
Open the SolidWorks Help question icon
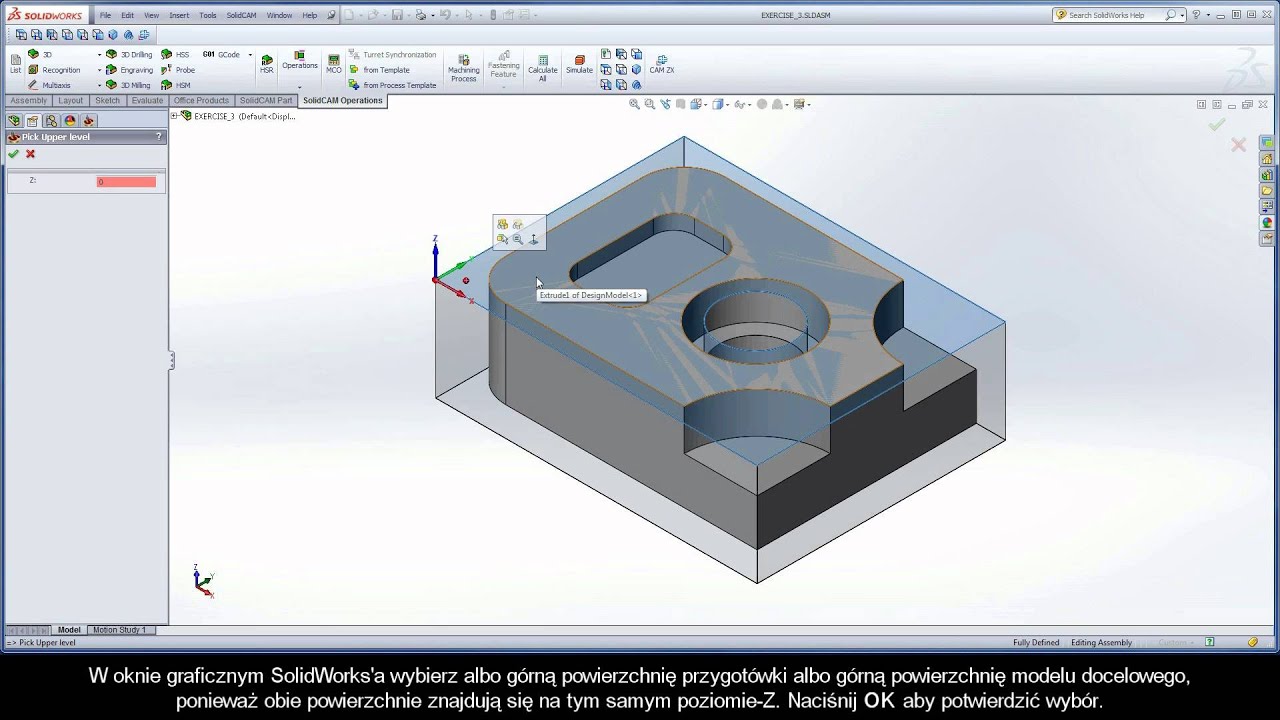tap(1196, 15)
